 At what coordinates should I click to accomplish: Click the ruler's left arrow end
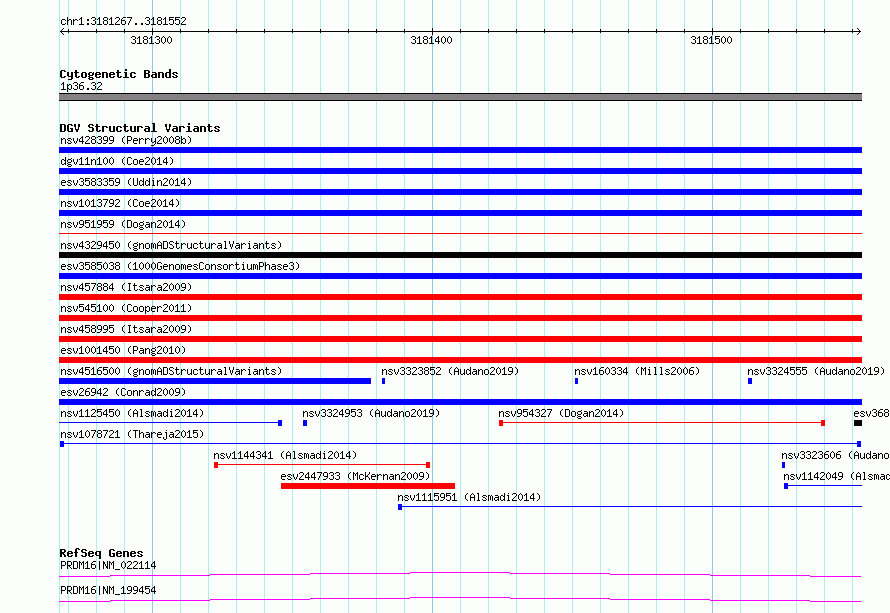63,31
